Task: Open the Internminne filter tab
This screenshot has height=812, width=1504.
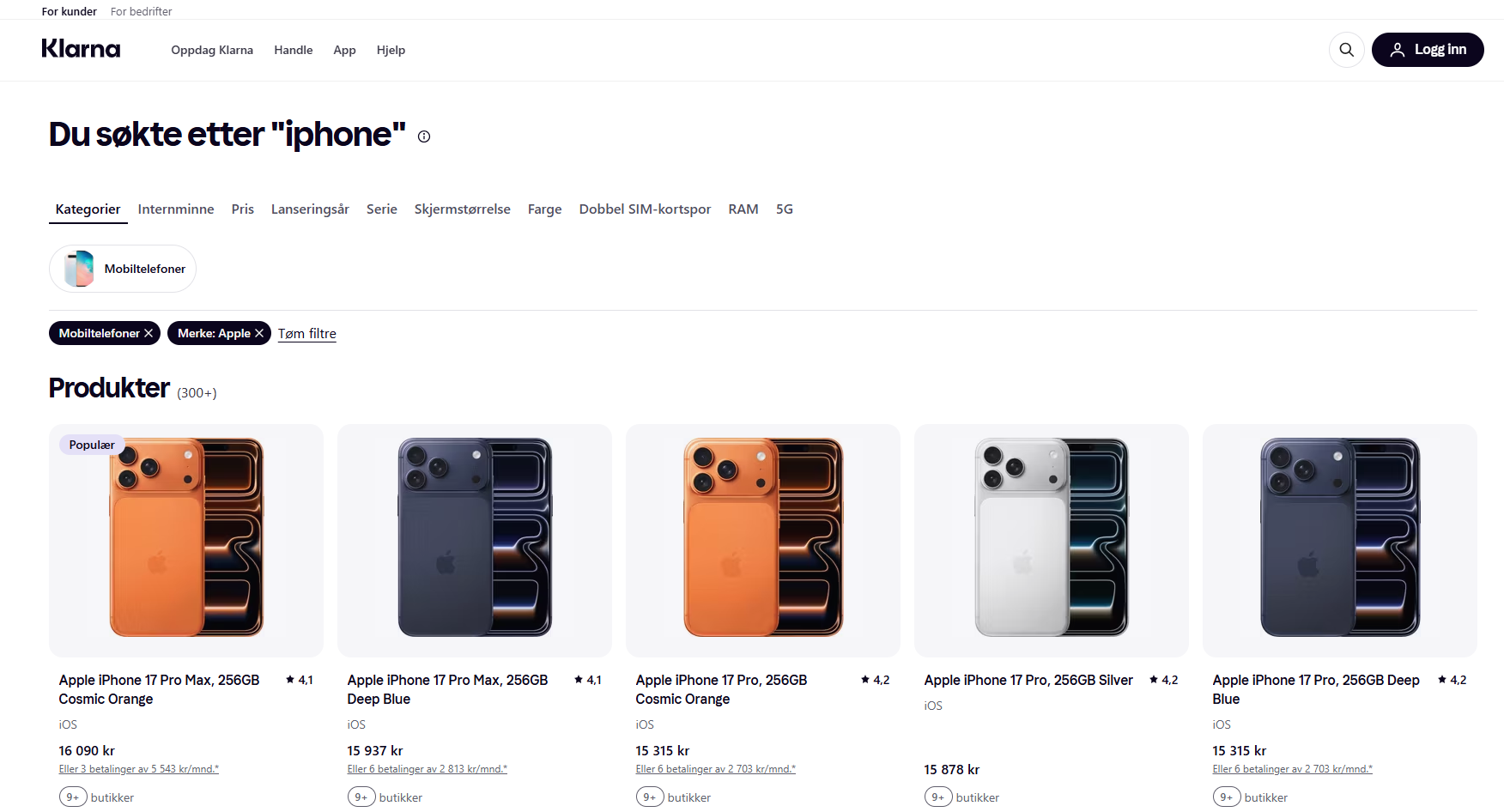Action: pos(176,209)
